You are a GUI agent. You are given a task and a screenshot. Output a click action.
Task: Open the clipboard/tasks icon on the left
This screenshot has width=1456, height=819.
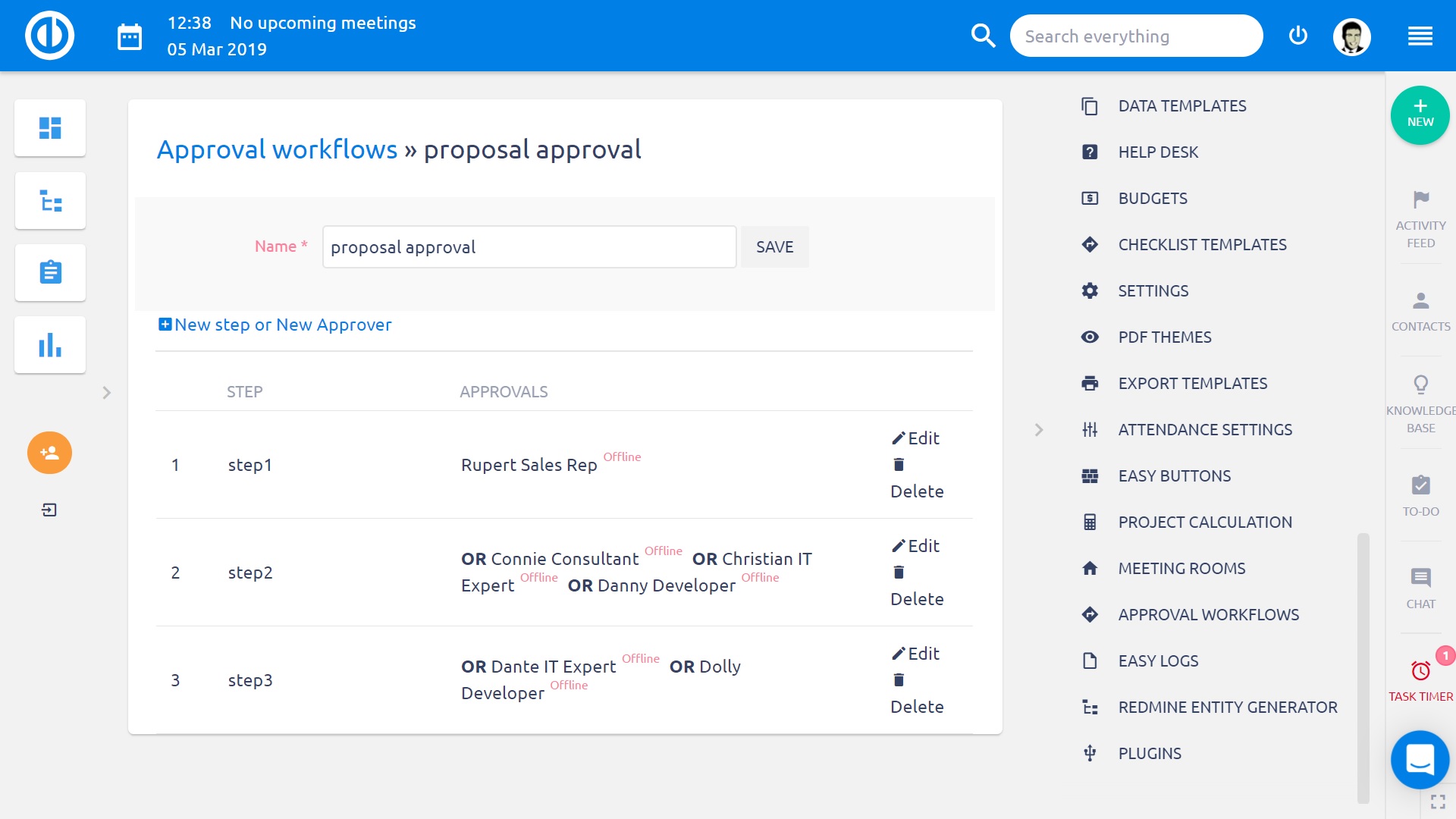tap(49, 272)
